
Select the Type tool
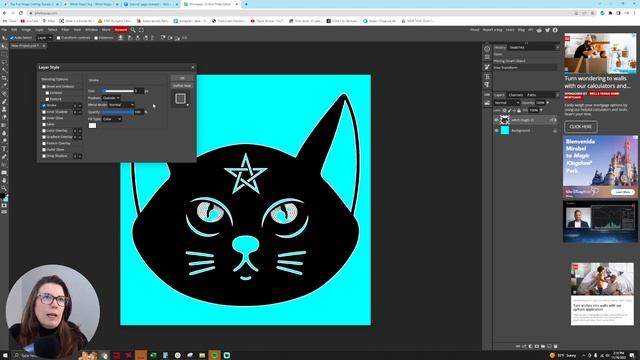4,149
